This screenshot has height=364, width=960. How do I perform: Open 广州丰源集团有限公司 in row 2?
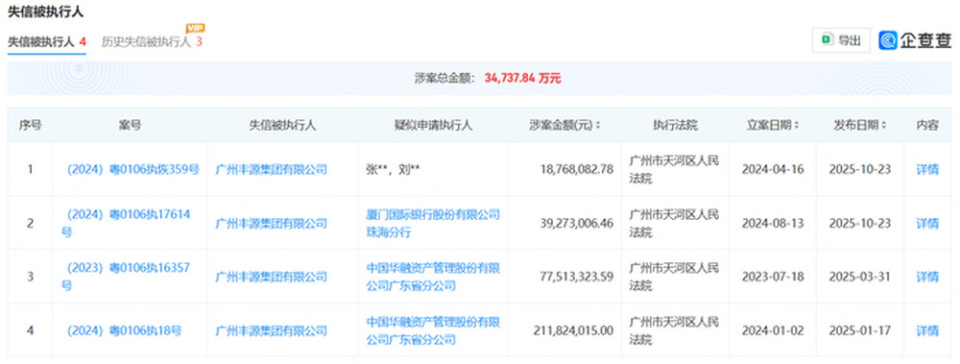[271, 223]
